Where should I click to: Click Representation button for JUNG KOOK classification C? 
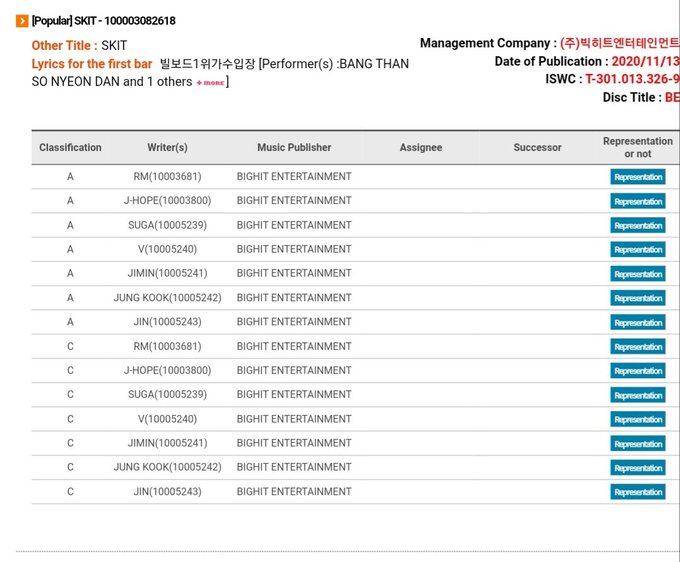pyautogui.click(x=638, y=468)
